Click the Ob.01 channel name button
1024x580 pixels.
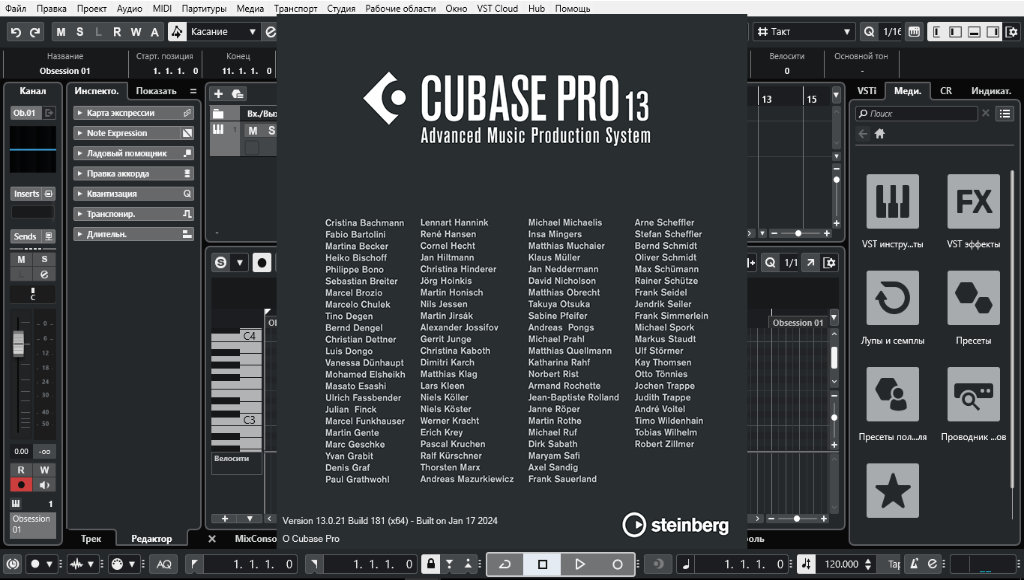(25, 113)
